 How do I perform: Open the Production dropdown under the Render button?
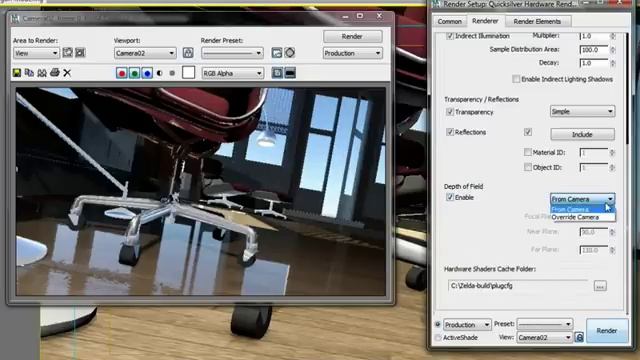click(x=352, y=53)
